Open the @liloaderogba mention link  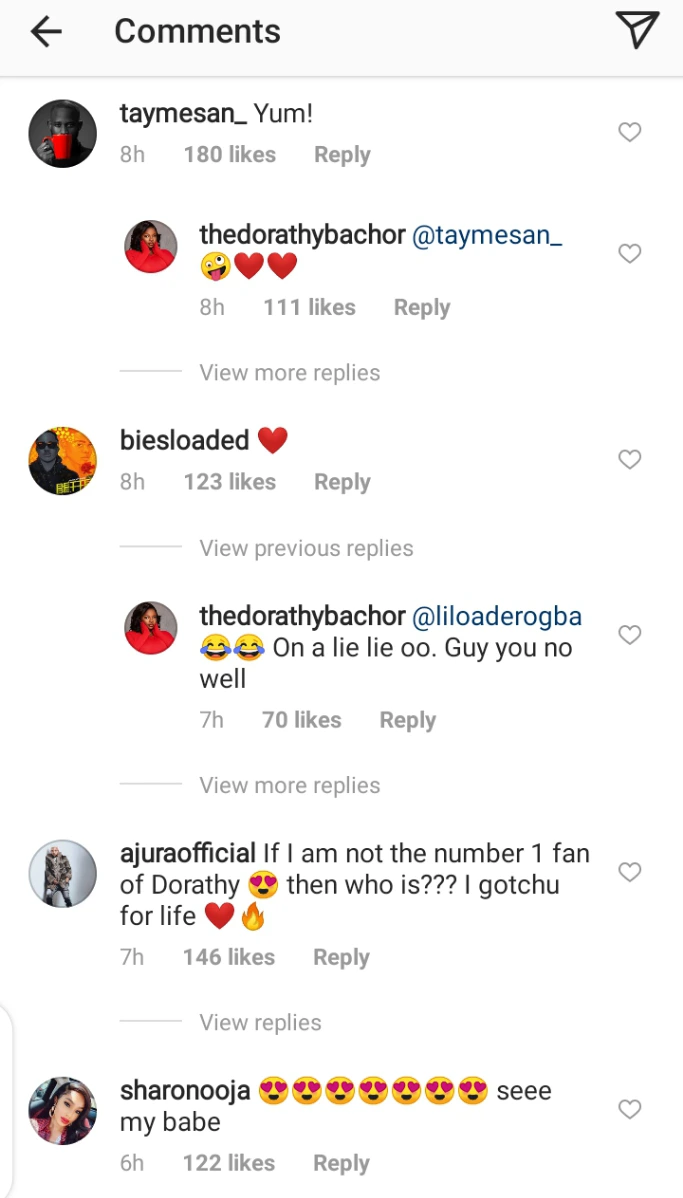click(x=497, y=616)
